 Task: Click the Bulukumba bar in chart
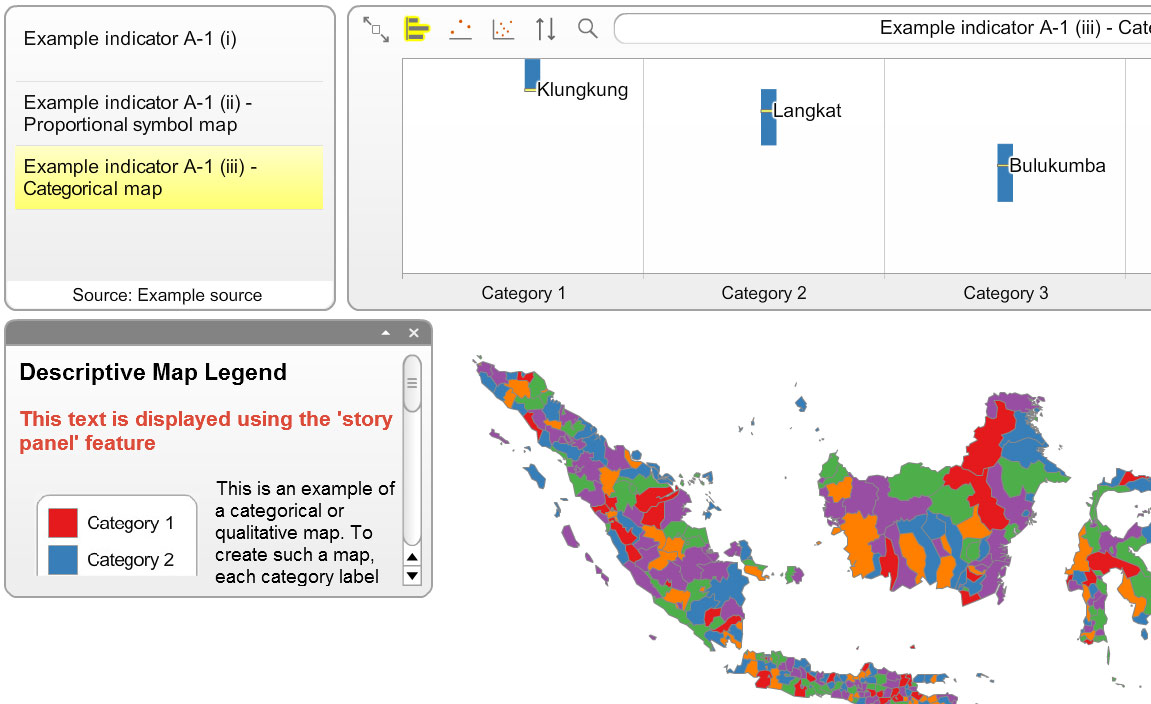point(1005,173)
